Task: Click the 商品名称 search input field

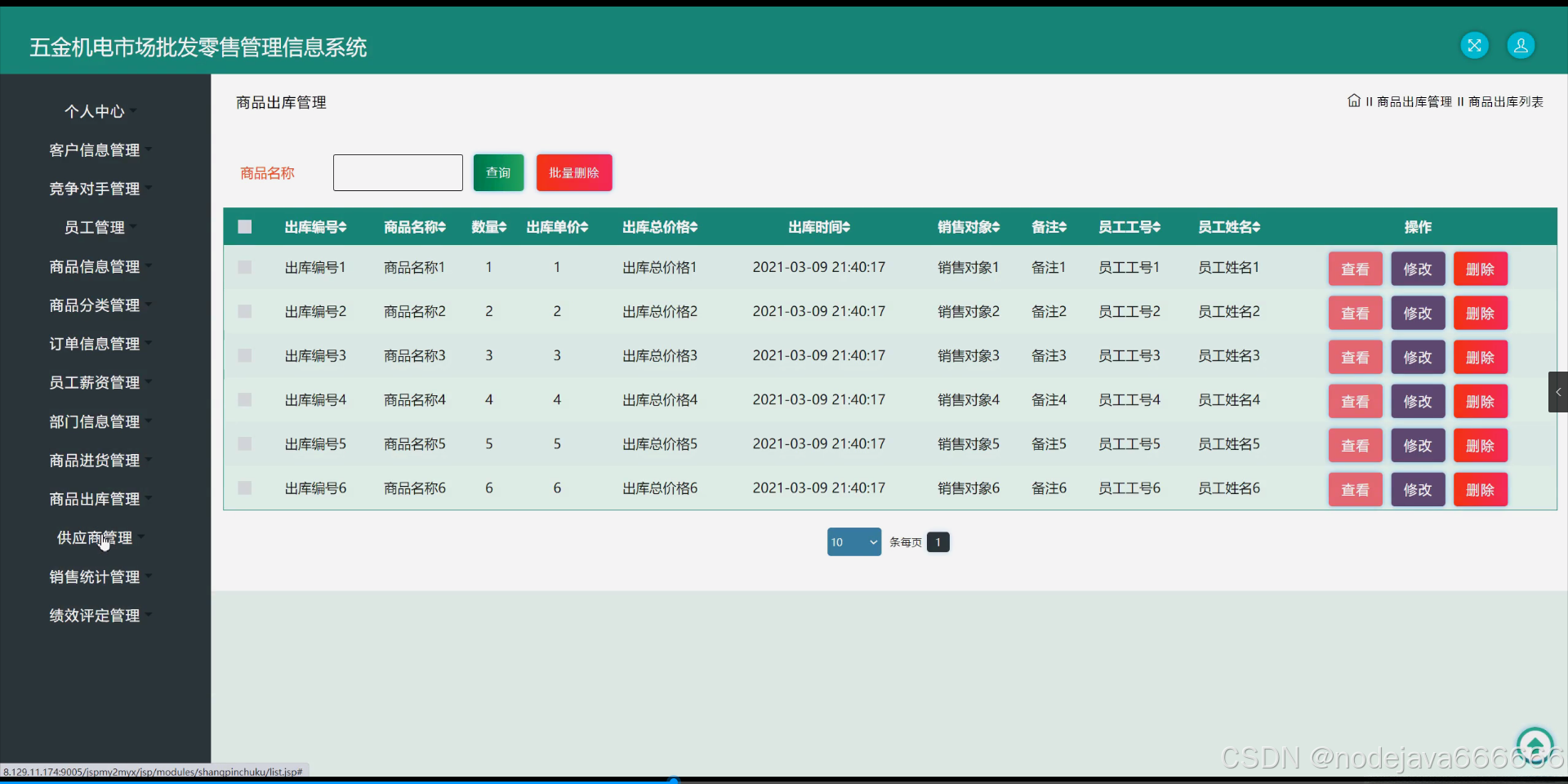Action: 398,172
